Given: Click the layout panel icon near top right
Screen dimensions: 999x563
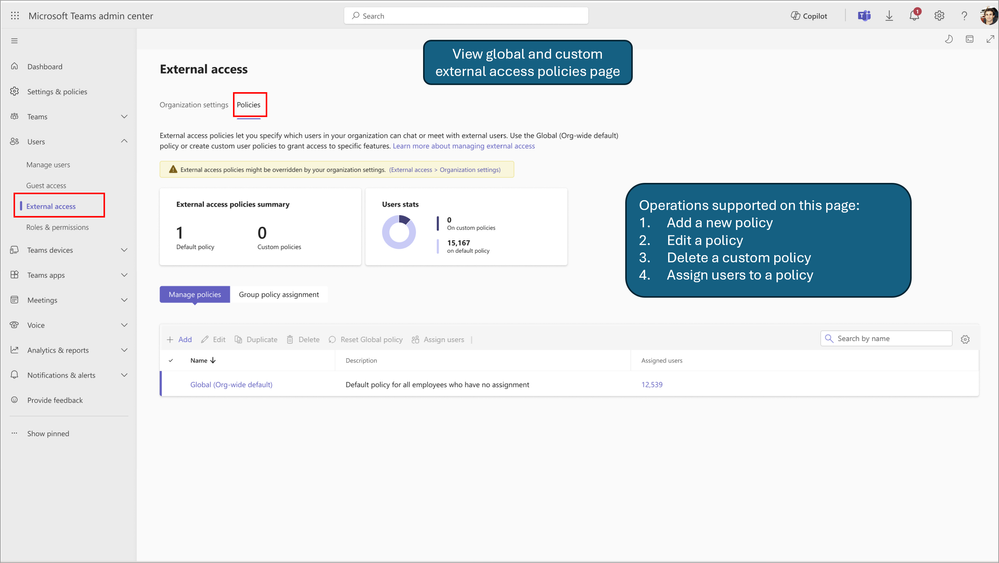Looking at the screenshot, I should (x=970, y=39).
